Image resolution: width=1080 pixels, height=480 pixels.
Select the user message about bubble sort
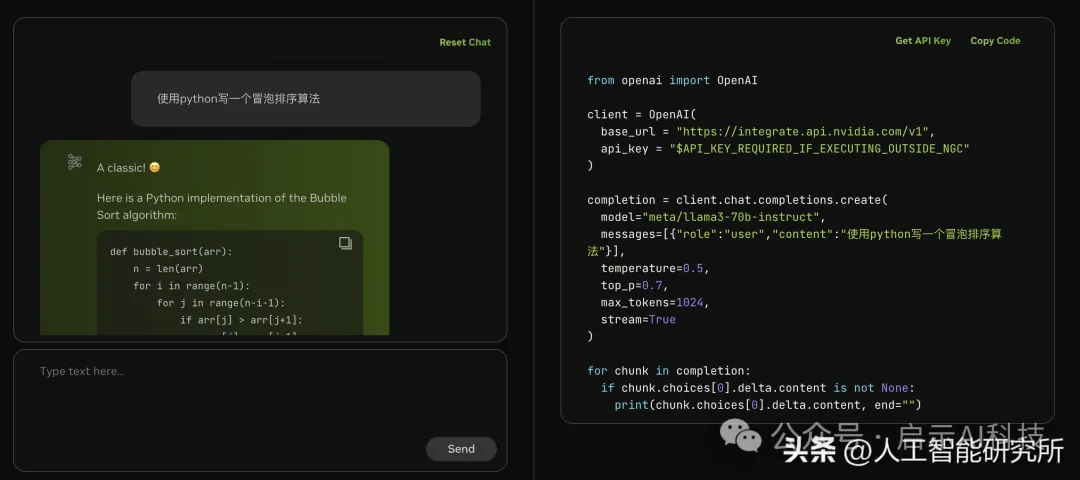pos(306,98)
